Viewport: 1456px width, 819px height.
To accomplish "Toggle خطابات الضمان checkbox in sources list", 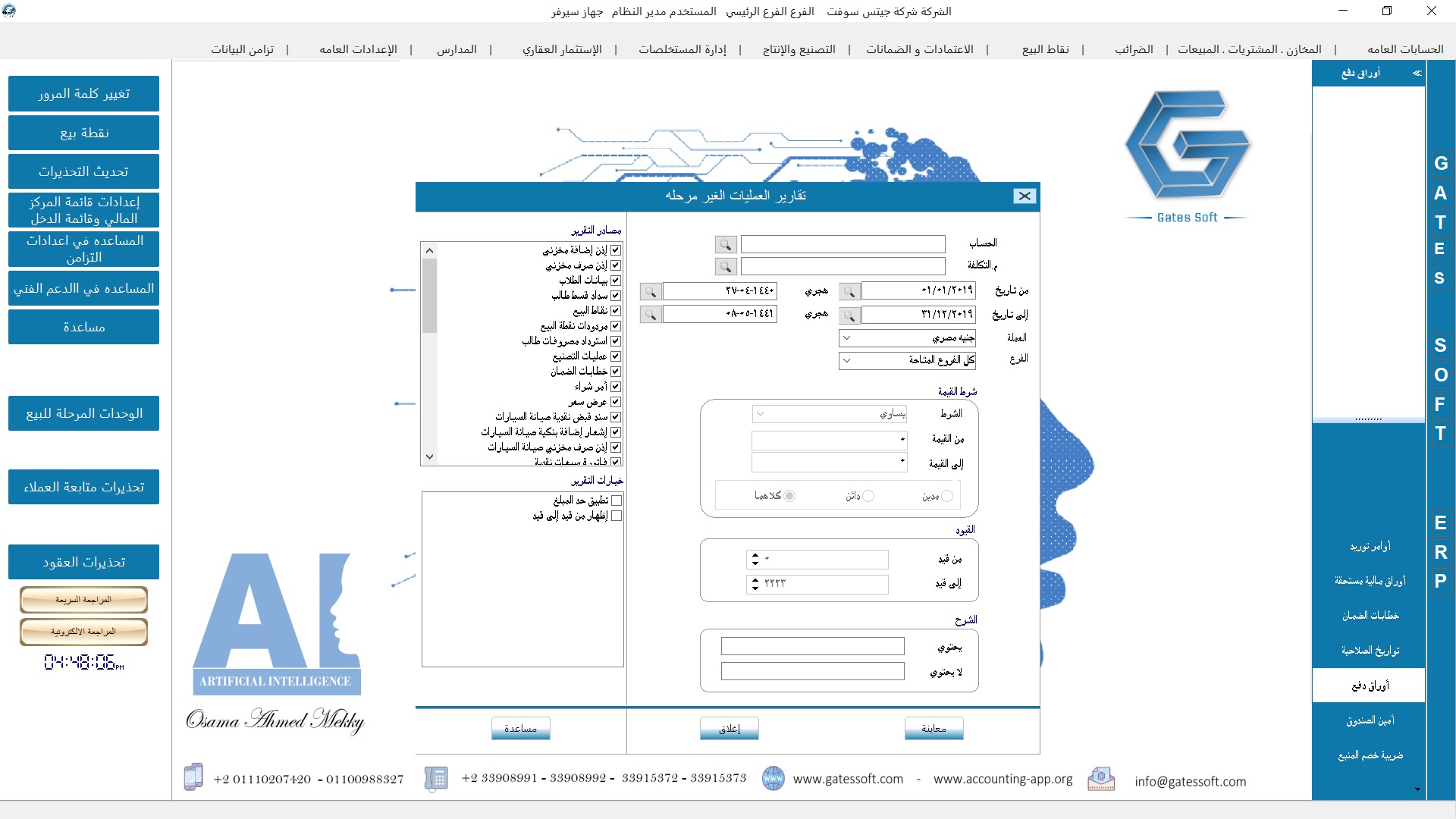I will click(616, 372).
